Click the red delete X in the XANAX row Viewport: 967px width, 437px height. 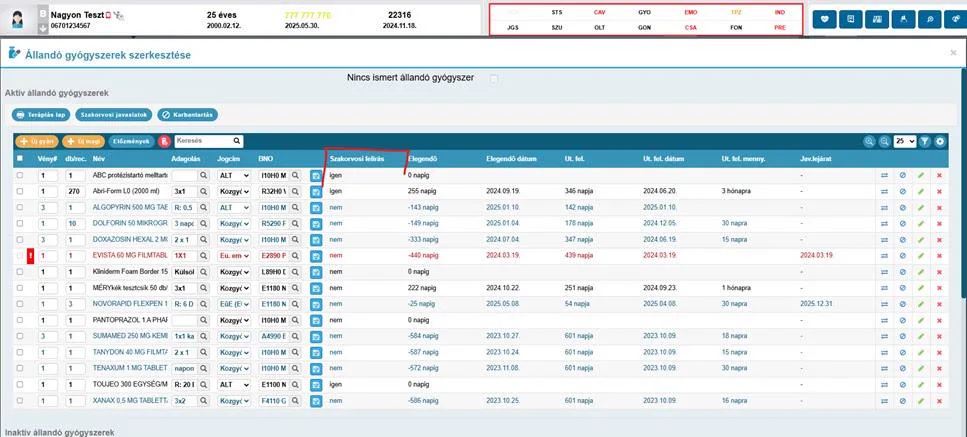click(939, 401)
